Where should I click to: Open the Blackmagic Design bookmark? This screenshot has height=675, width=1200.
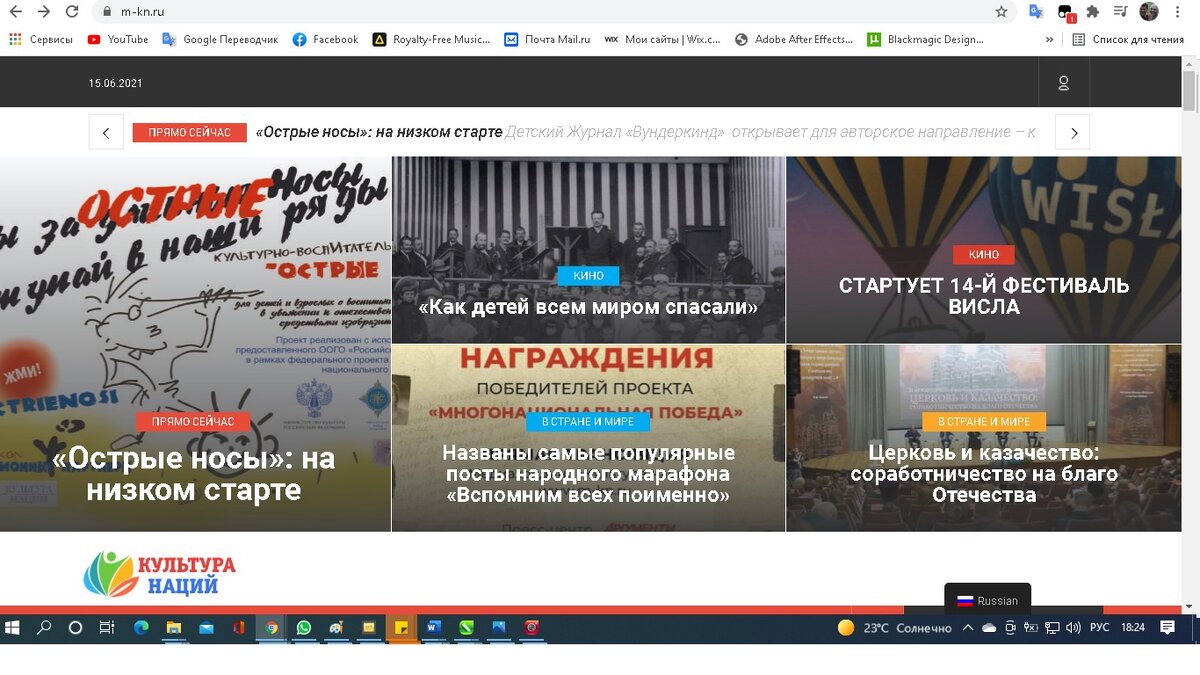pyautogui.click(x=926, y=40)
